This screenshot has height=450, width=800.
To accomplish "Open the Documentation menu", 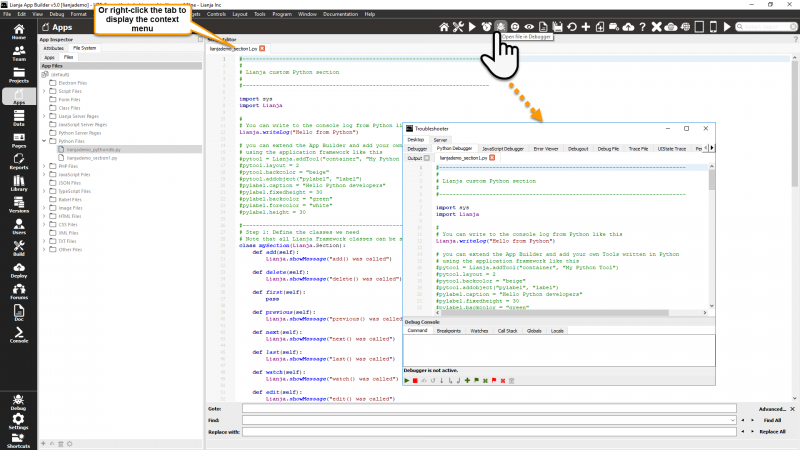I will coord(340,14).
